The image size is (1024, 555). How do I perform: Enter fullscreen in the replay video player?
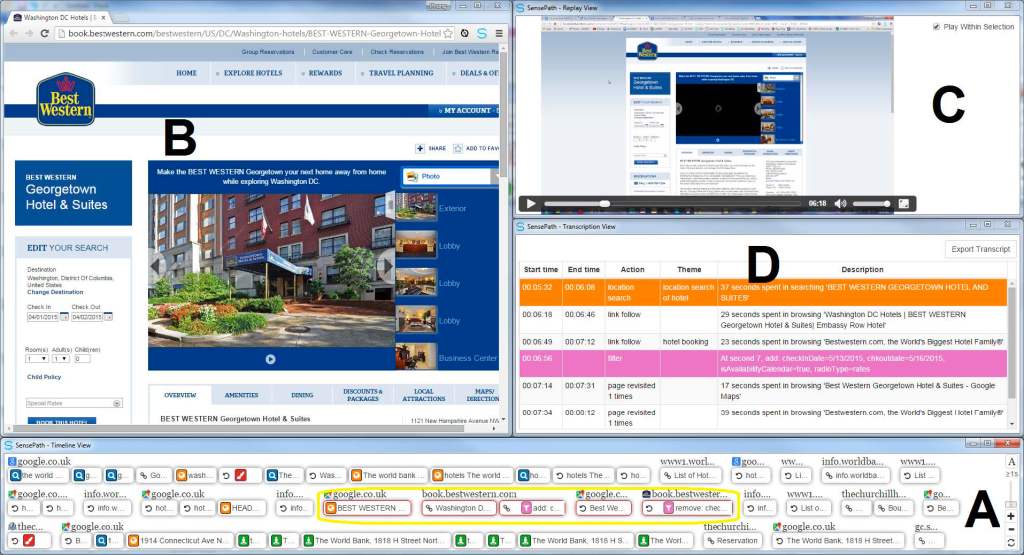(x=902, y=203)
